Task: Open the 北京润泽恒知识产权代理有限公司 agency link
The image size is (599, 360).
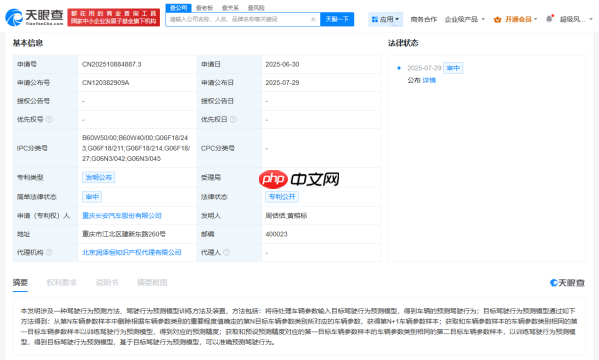Action: pyautogui.click(x=132, y=252)
